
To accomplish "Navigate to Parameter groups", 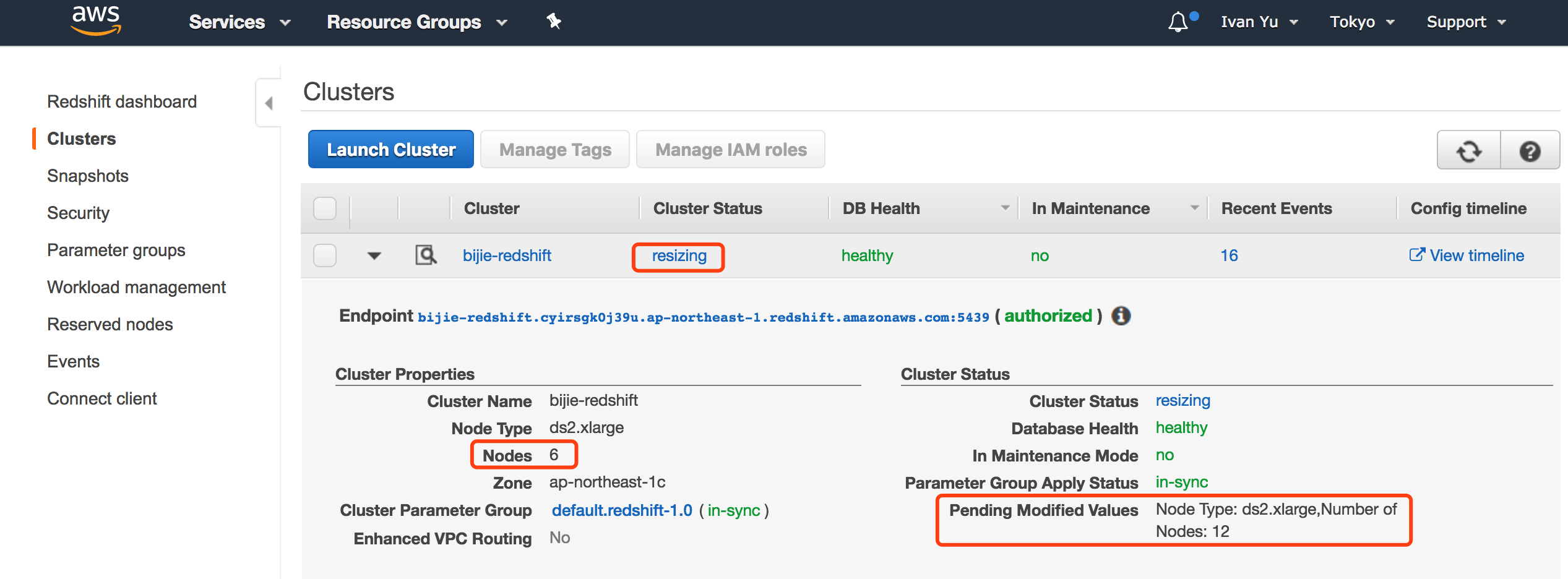I will tap(116, 250).
